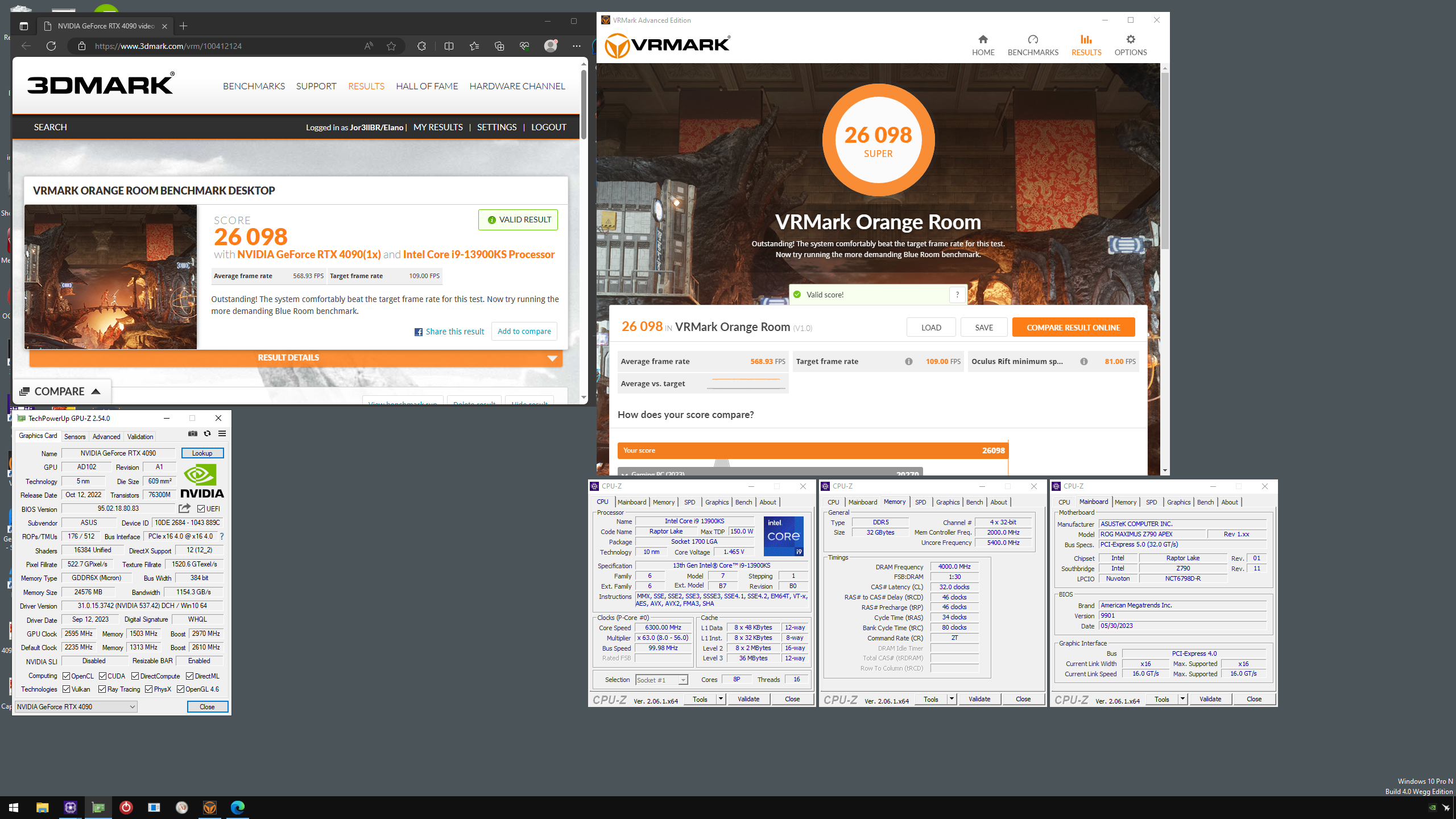This screenshot has width=1456, height=819.
Task: Click VRMark HOME icon
Action: [x=983, y=45]
